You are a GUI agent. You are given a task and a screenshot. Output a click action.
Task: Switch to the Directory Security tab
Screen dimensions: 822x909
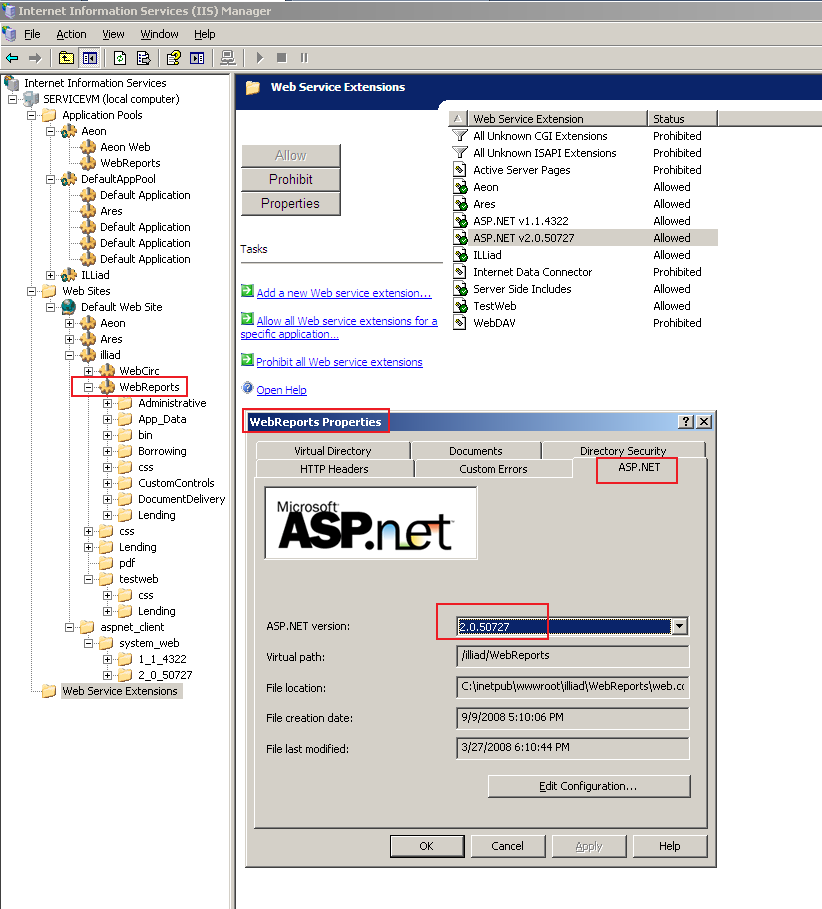click(623, 450)
